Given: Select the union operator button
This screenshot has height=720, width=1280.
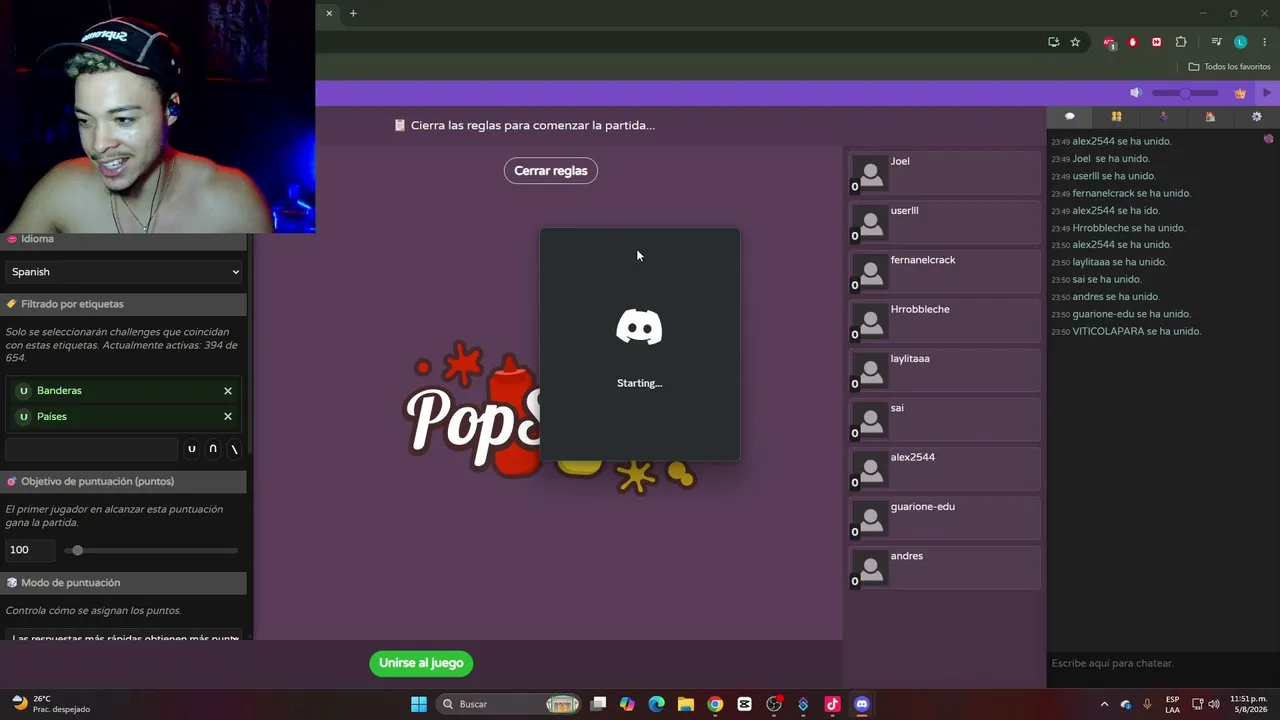Looking at the screenshot, I should point(192,450).
